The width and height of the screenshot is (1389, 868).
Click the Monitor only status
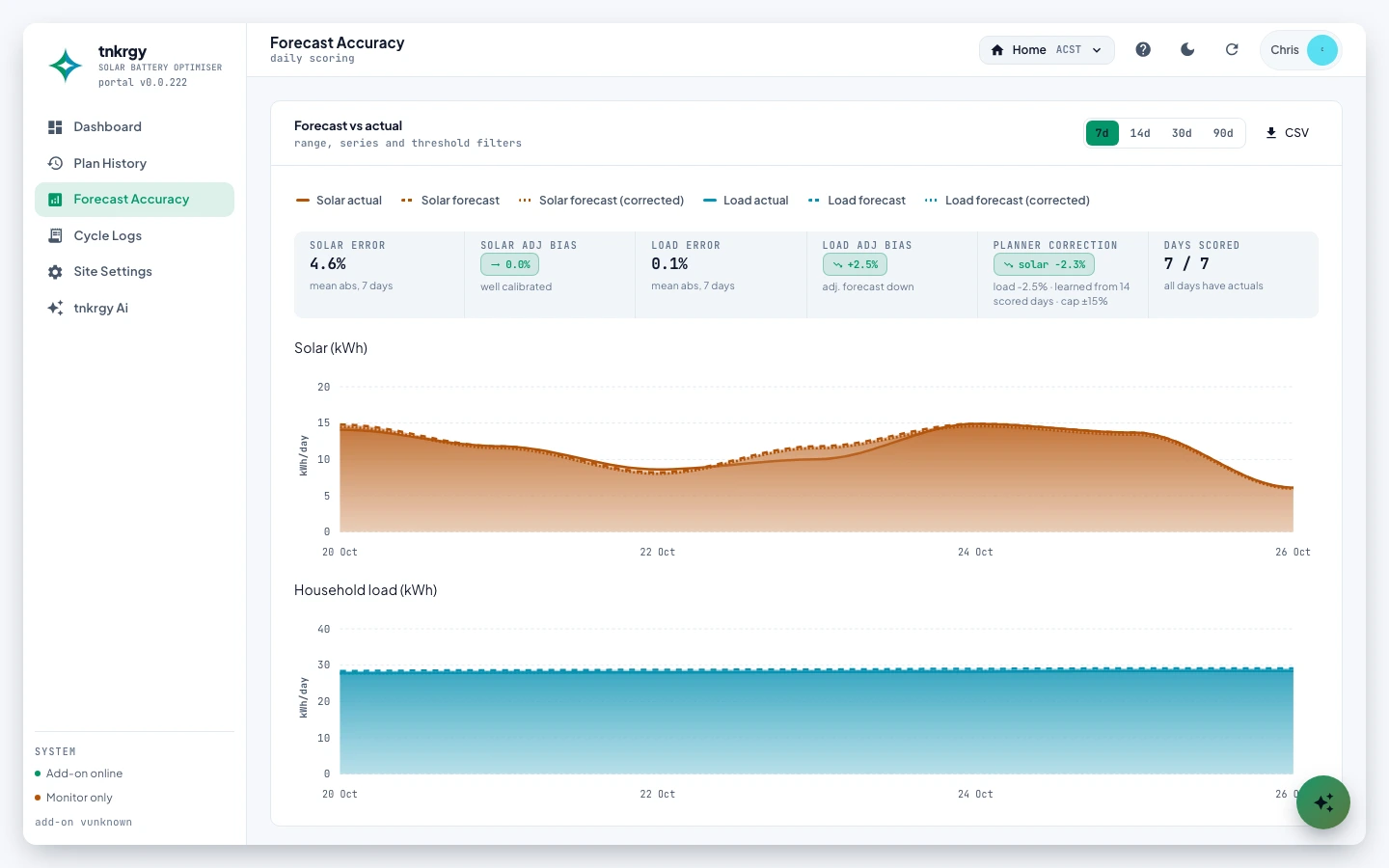click(73, 798)
